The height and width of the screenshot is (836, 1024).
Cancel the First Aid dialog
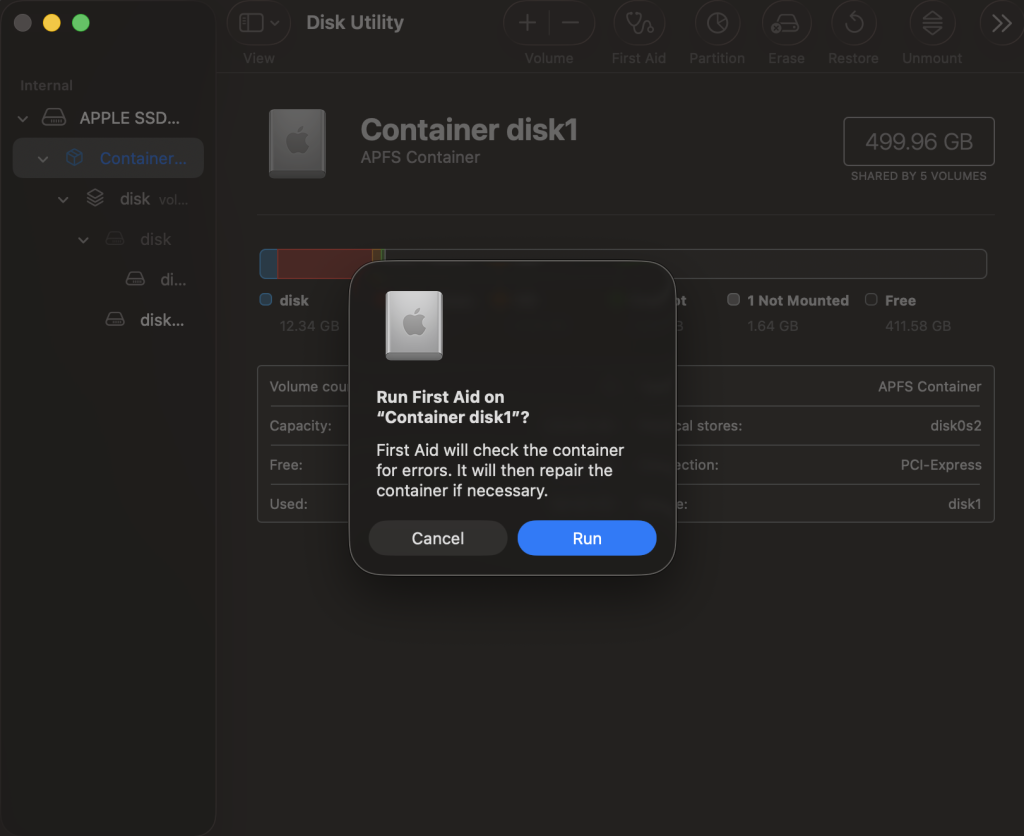point(437,538)
